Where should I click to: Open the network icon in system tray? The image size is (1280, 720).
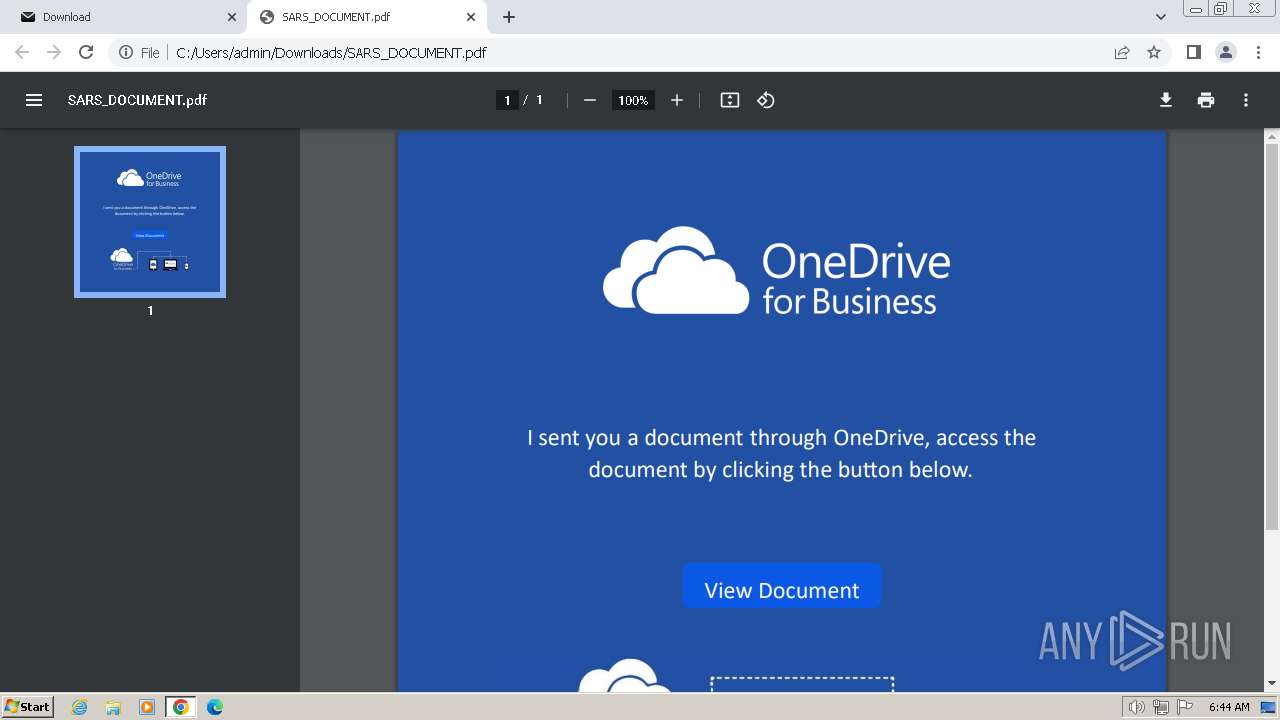coord(1160,707)
